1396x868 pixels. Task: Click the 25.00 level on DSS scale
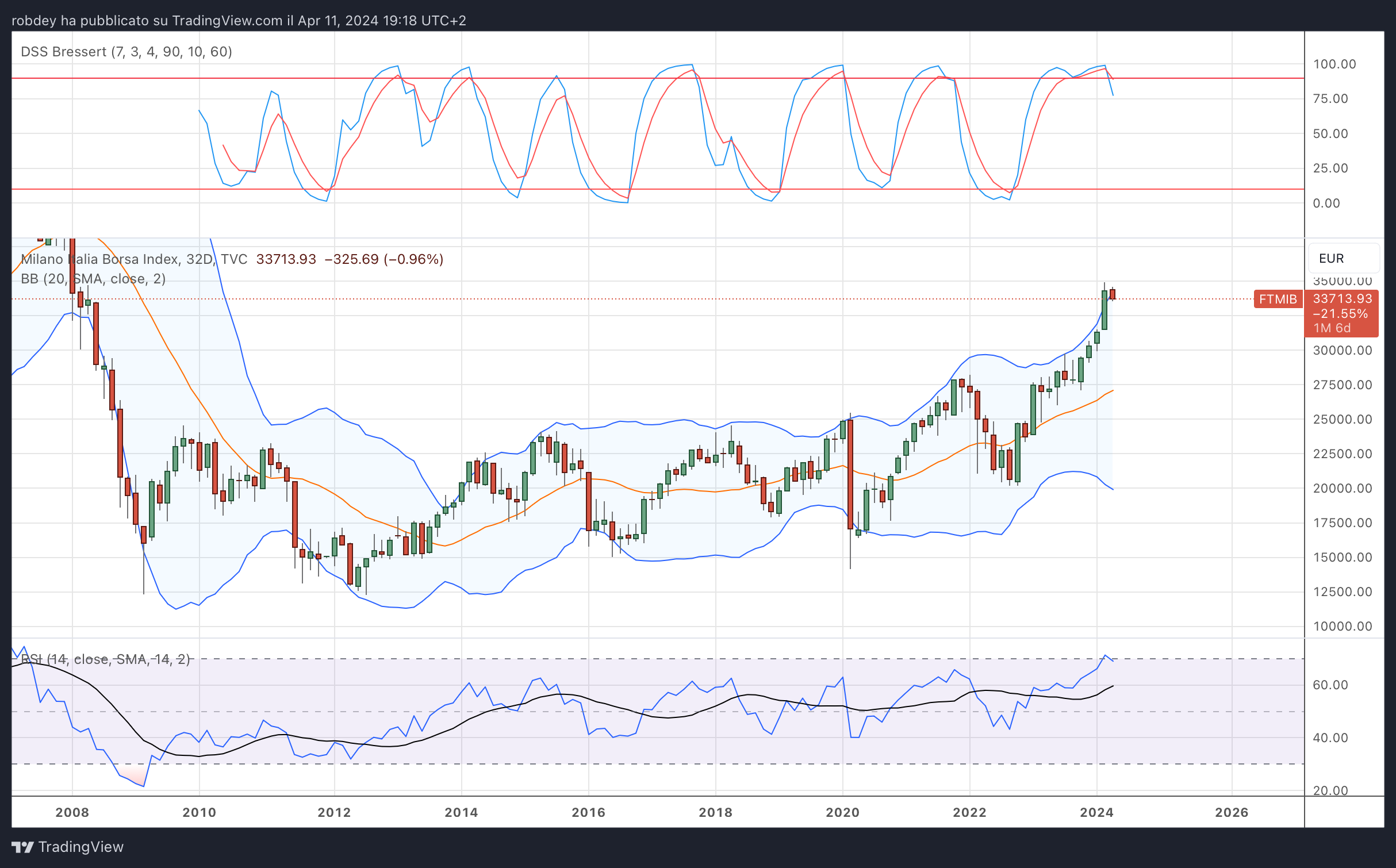[x=1330, y=168]
